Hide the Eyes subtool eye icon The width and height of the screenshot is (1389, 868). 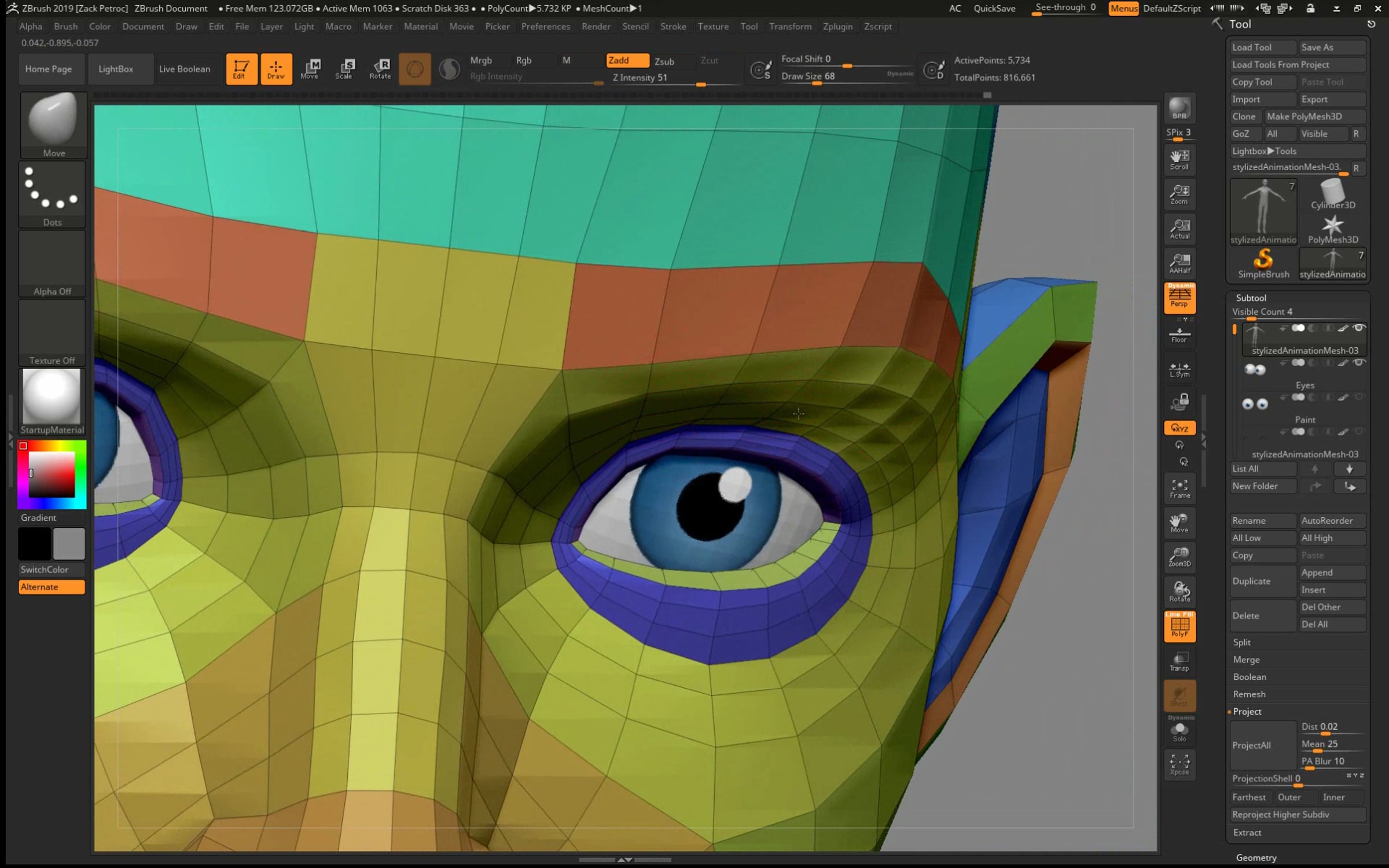1359,363
